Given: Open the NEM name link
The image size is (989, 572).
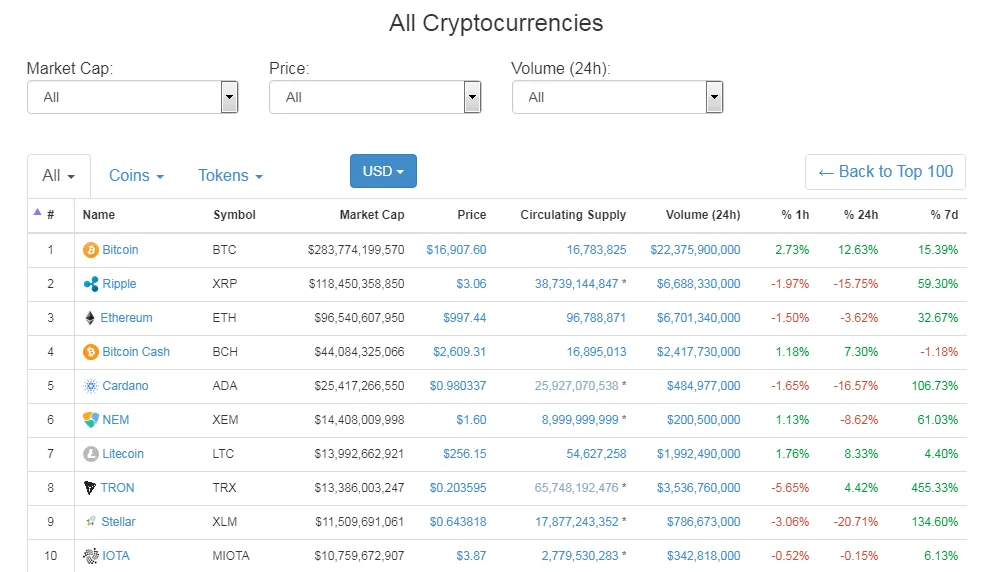Looking at the screenshot, I should coord(115,420).
